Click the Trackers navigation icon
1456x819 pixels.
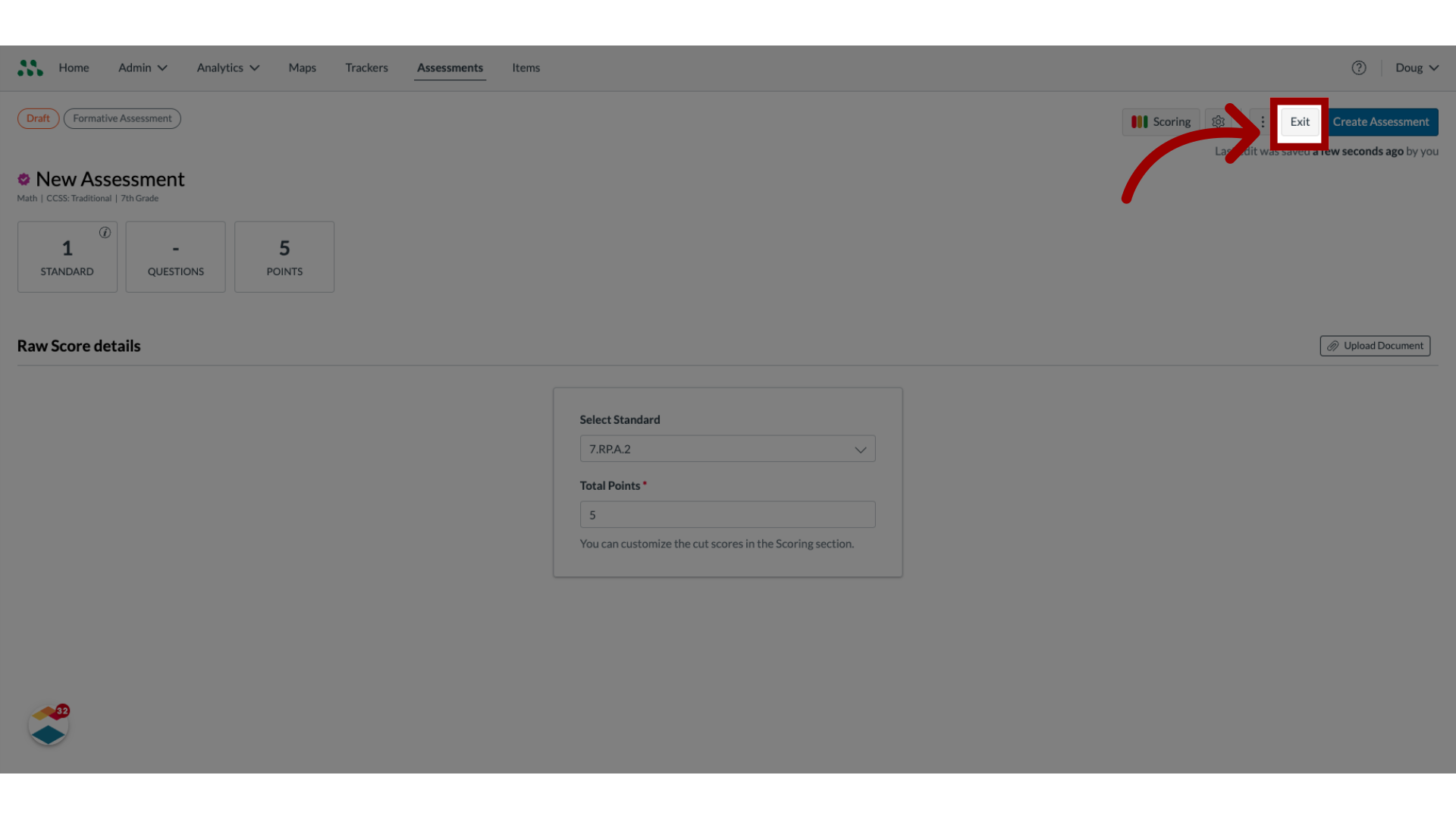pos(367,68)
